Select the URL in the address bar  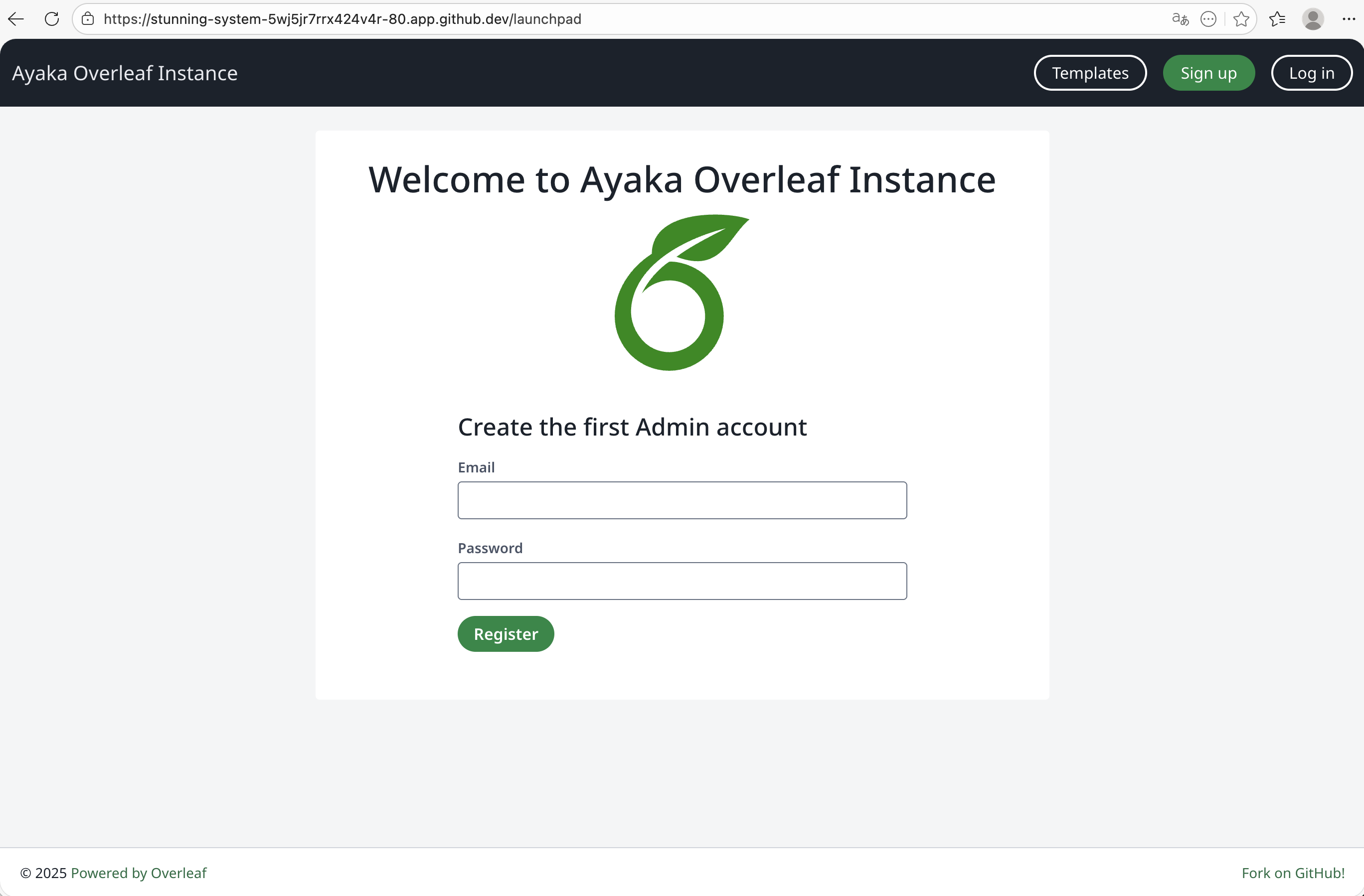(342, 19)
